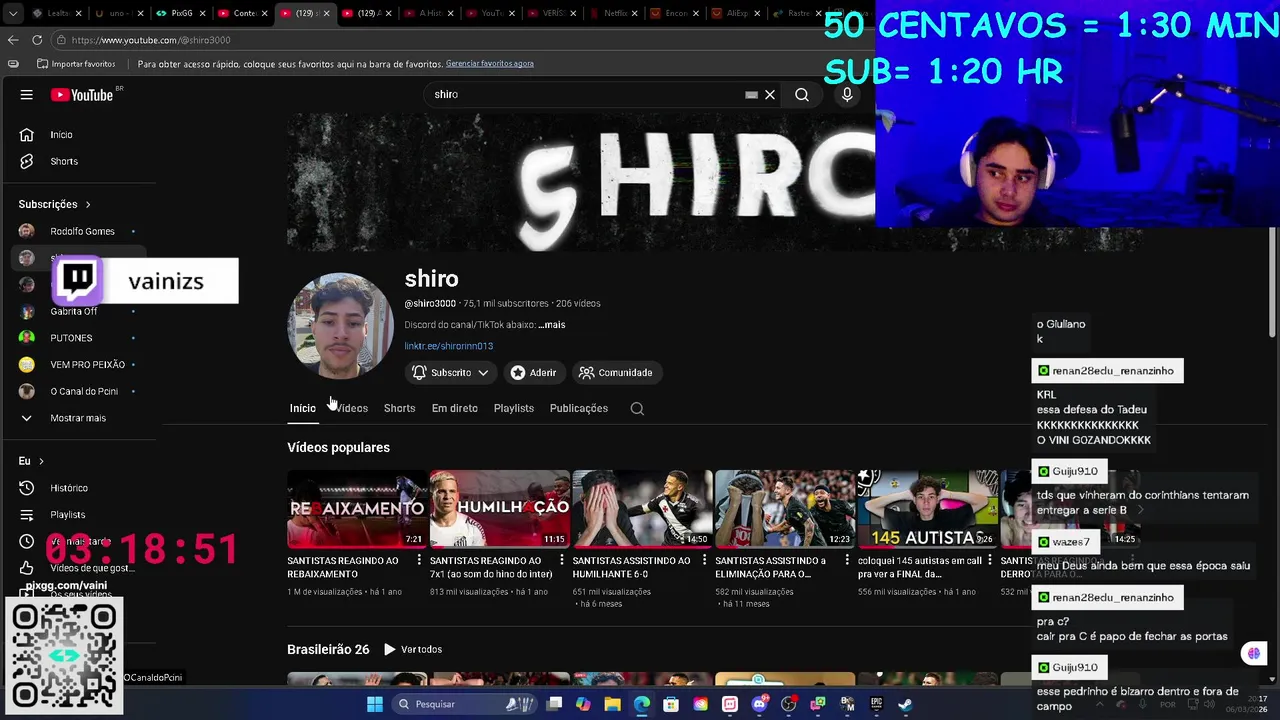Switch to the Publicações tab

pyautogui.click(x=578, y=409)
